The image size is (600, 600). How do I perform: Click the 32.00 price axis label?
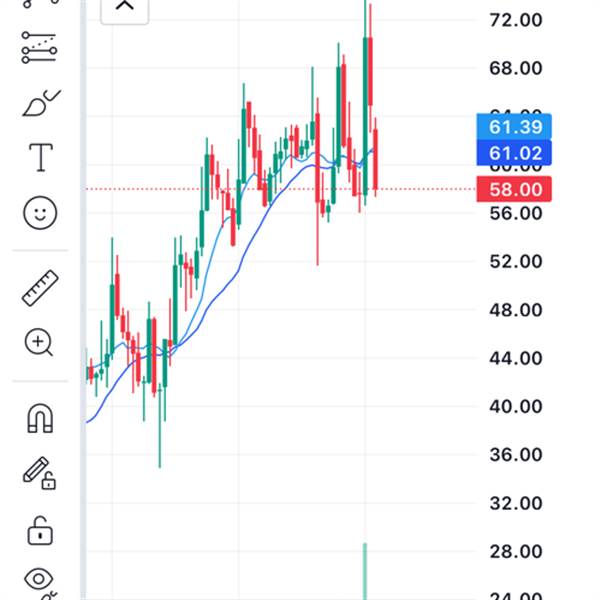click(515, 503)
